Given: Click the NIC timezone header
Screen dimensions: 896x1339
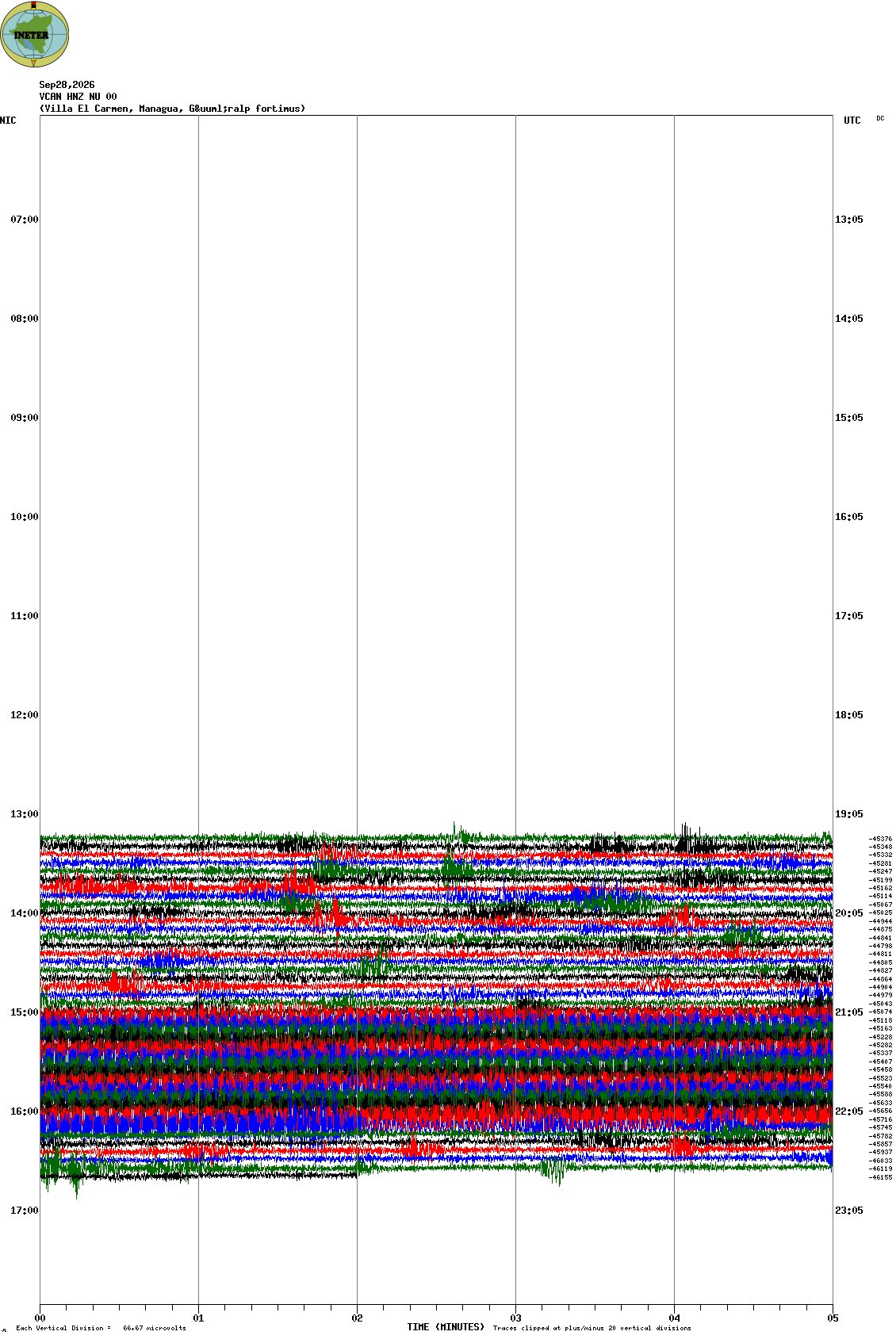Looking at the screenshot, I should coord(8,121).
